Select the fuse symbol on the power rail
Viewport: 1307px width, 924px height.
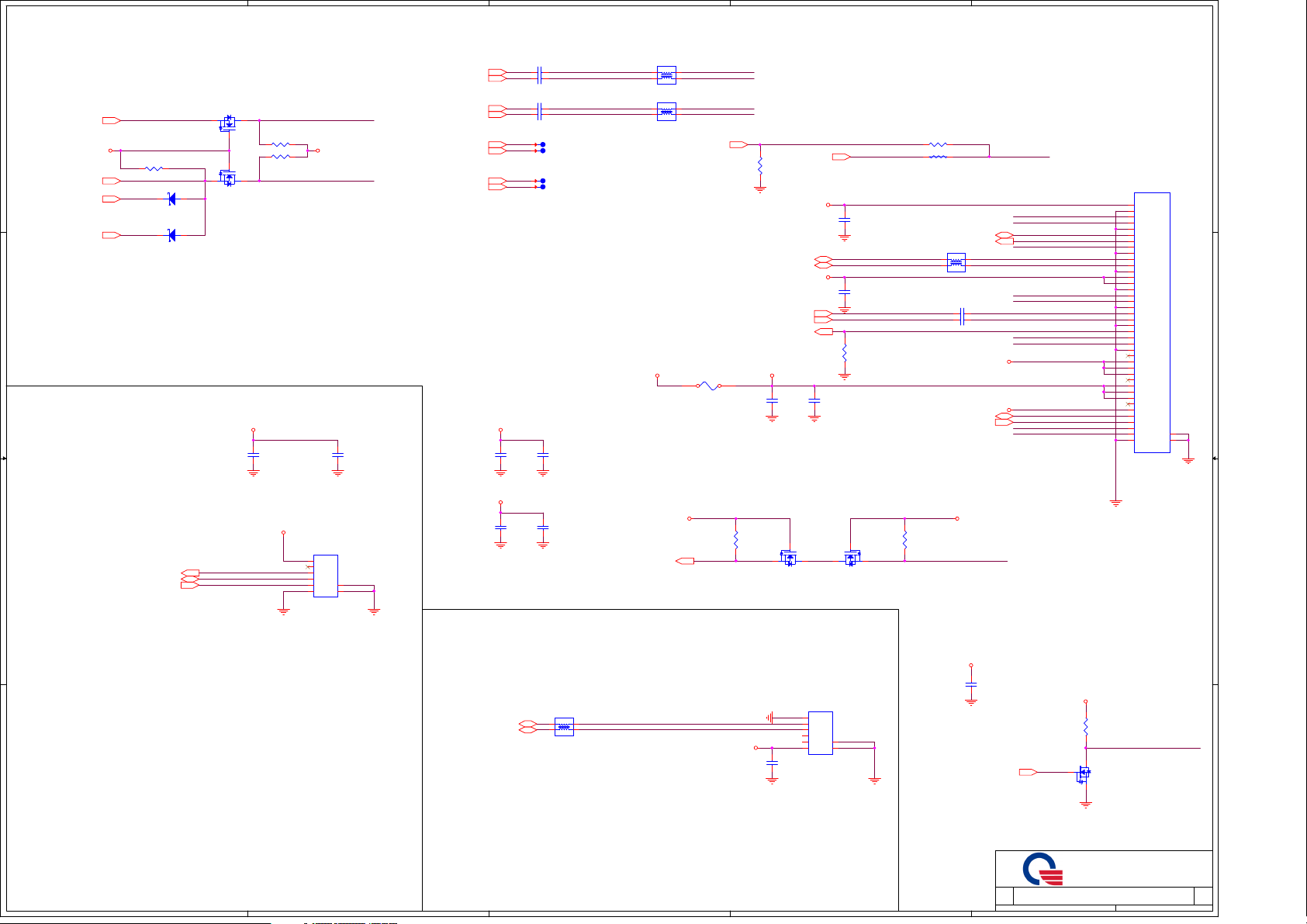click(708, 386)
